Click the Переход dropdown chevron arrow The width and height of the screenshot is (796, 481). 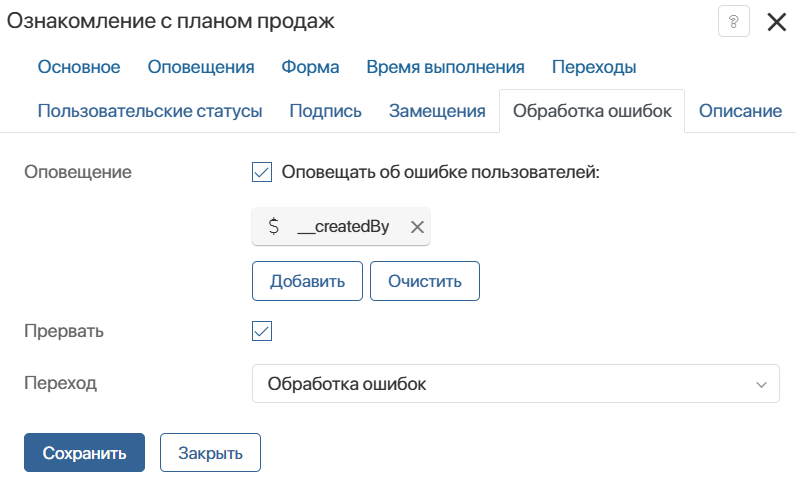point(761,384)
